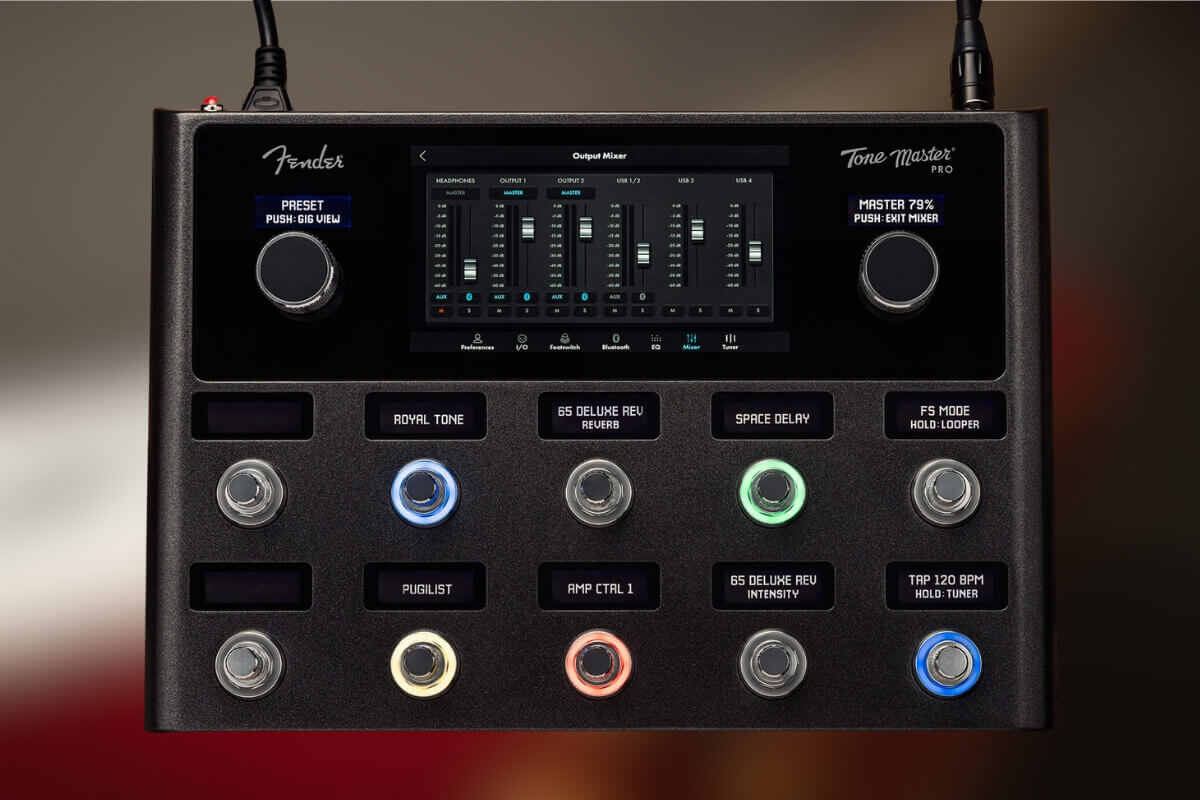Mute the Output 2 channel
The image size is (1200, 800).
(557, 310)
